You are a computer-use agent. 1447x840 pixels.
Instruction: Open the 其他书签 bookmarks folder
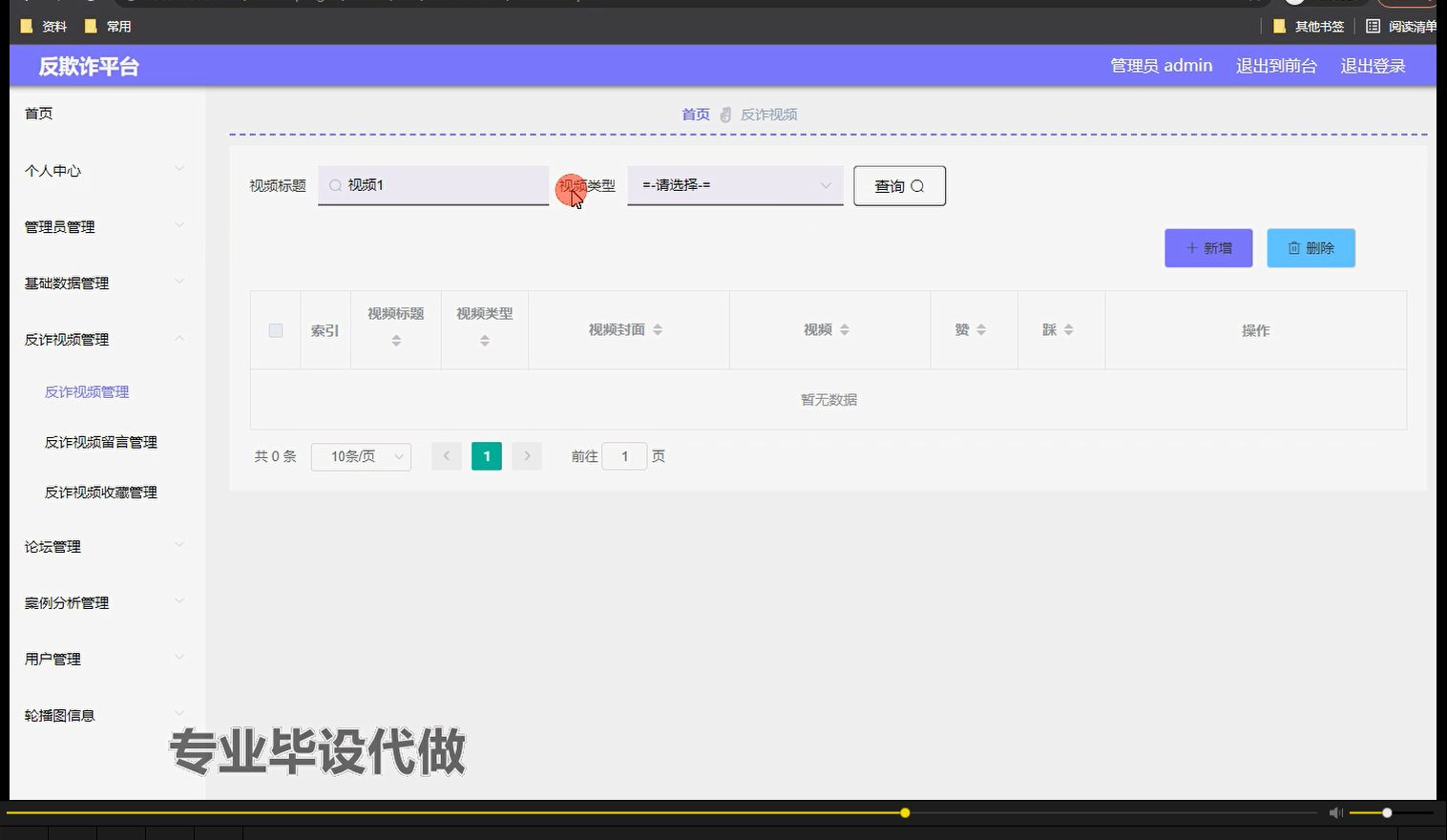point(1309,26)
